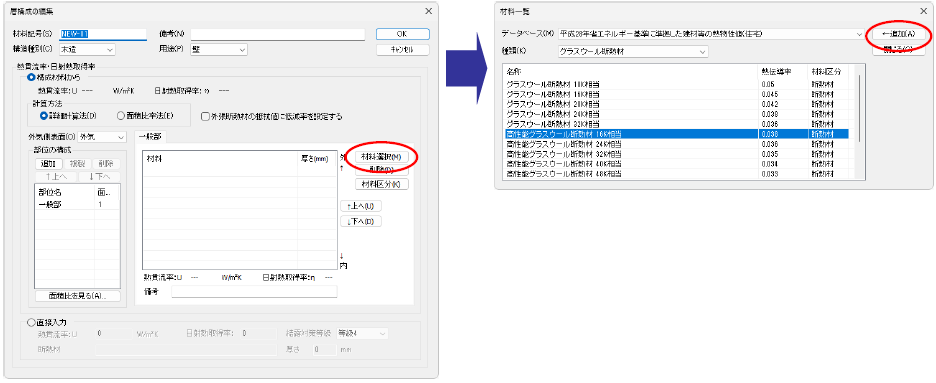The width and height of the screenshot is (936, 383).
Task: Click the 0.045 thermal conductivity value
Action: coord(769,94)
